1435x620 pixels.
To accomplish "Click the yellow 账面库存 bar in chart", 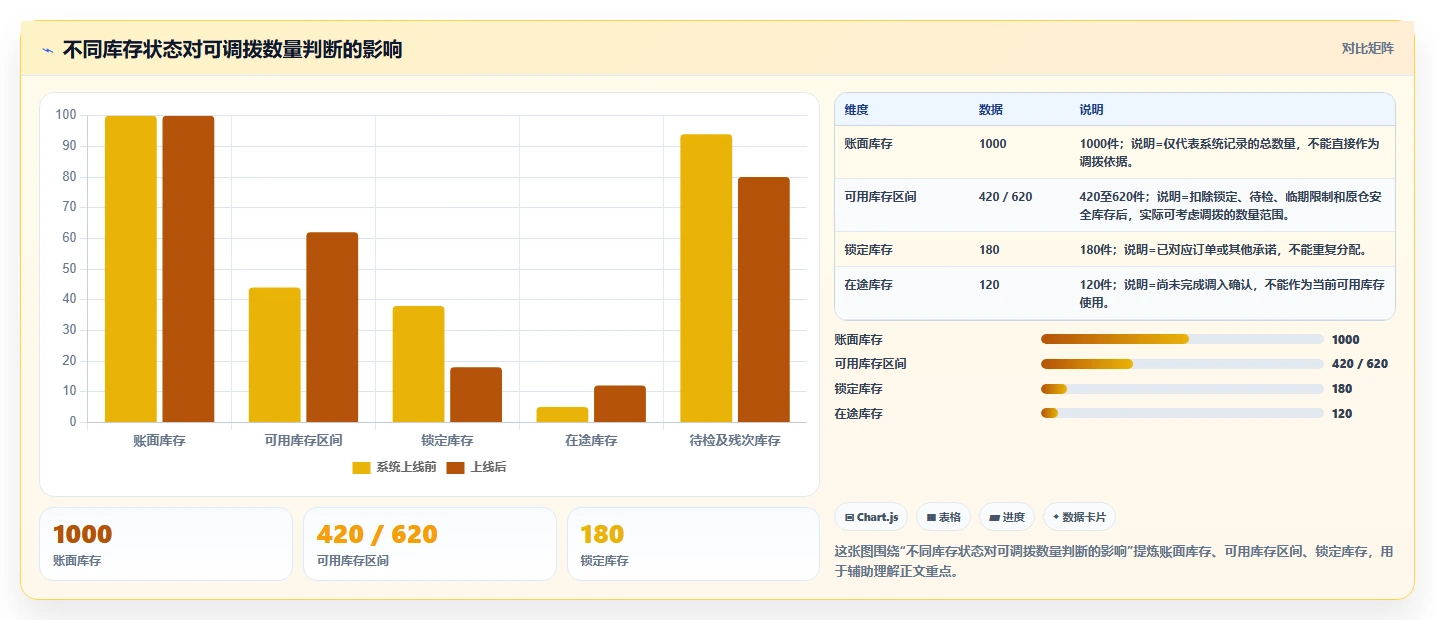I will (x=131, y=269).
